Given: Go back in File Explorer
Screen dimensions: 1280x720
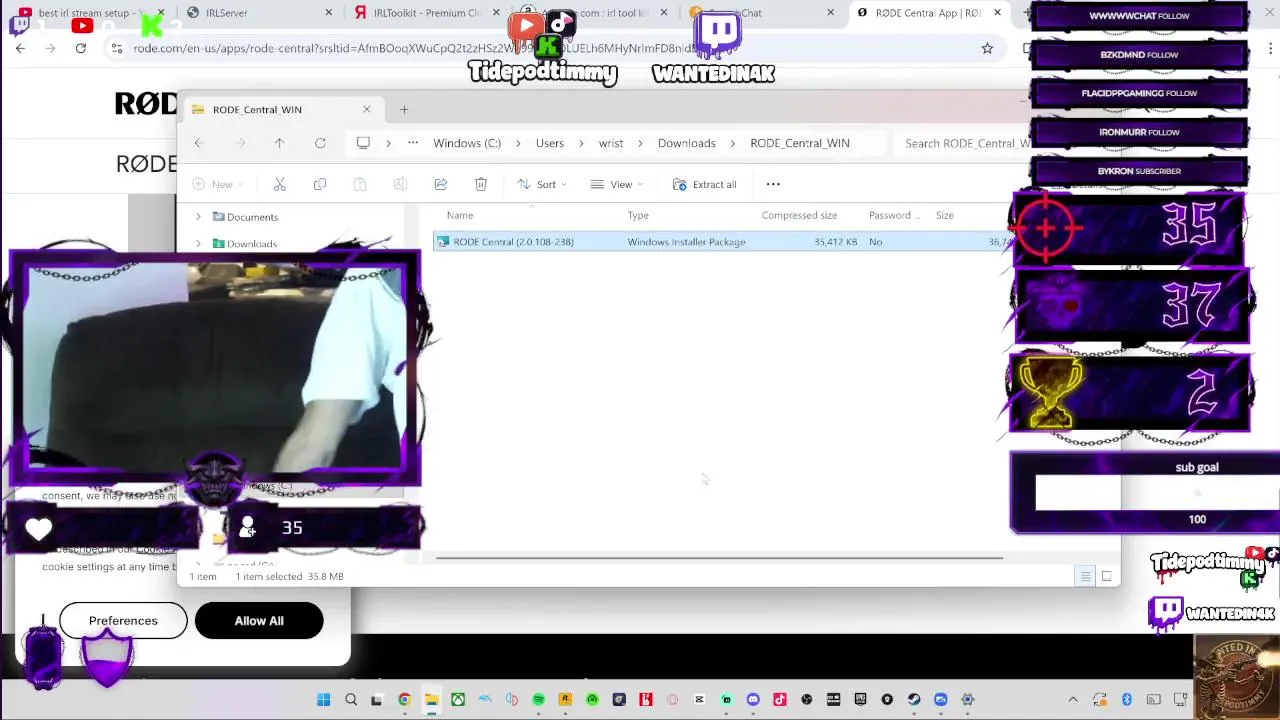Looking at the screenshot, I should (198, 143).
